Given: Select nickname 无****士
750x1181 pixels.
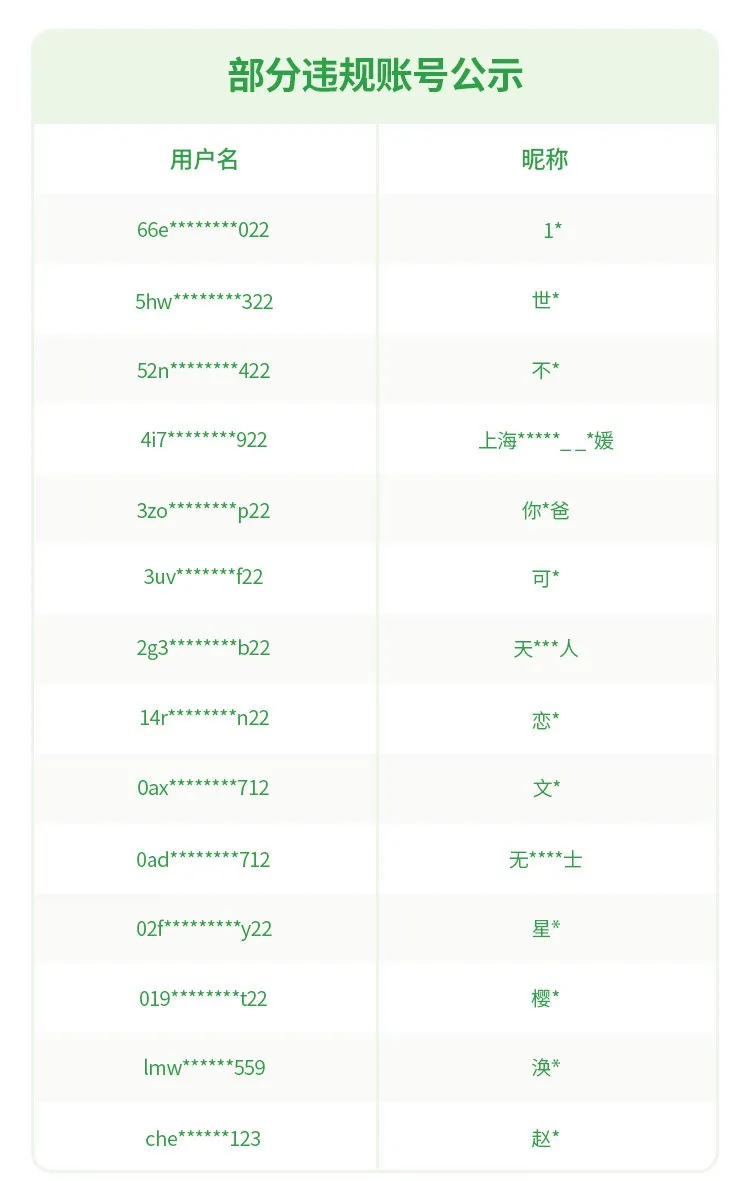Looking at the screenshot, I should (546, 859).
